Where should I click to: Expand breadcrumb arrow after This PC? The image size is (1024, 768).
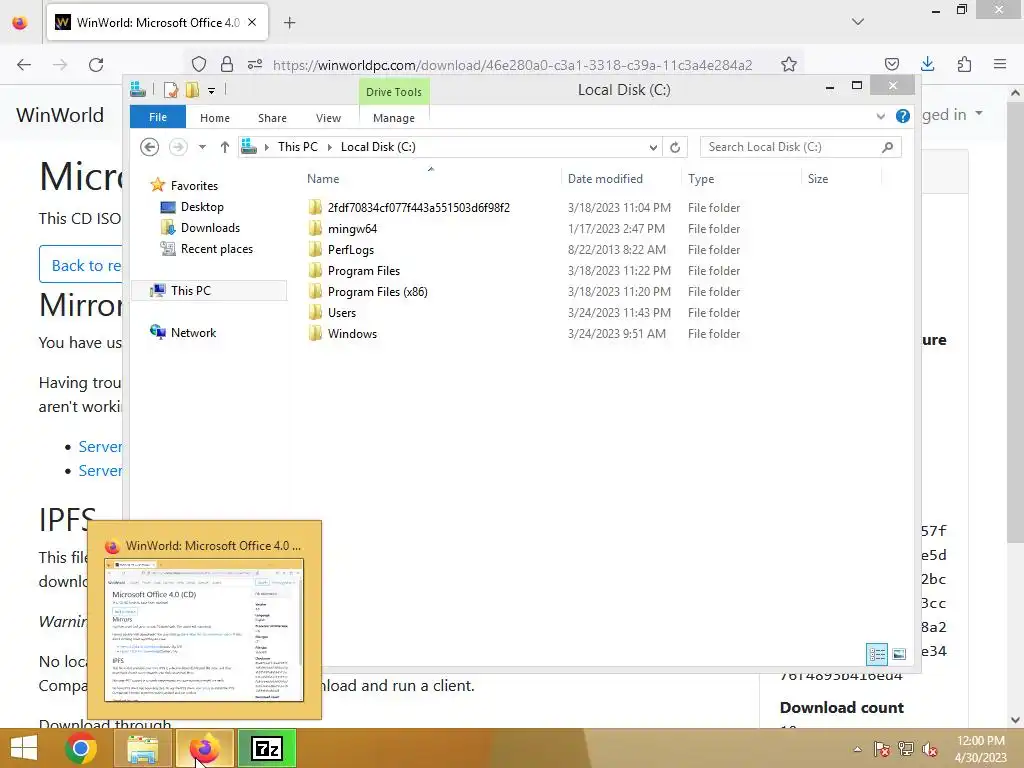tap(330, 147)
